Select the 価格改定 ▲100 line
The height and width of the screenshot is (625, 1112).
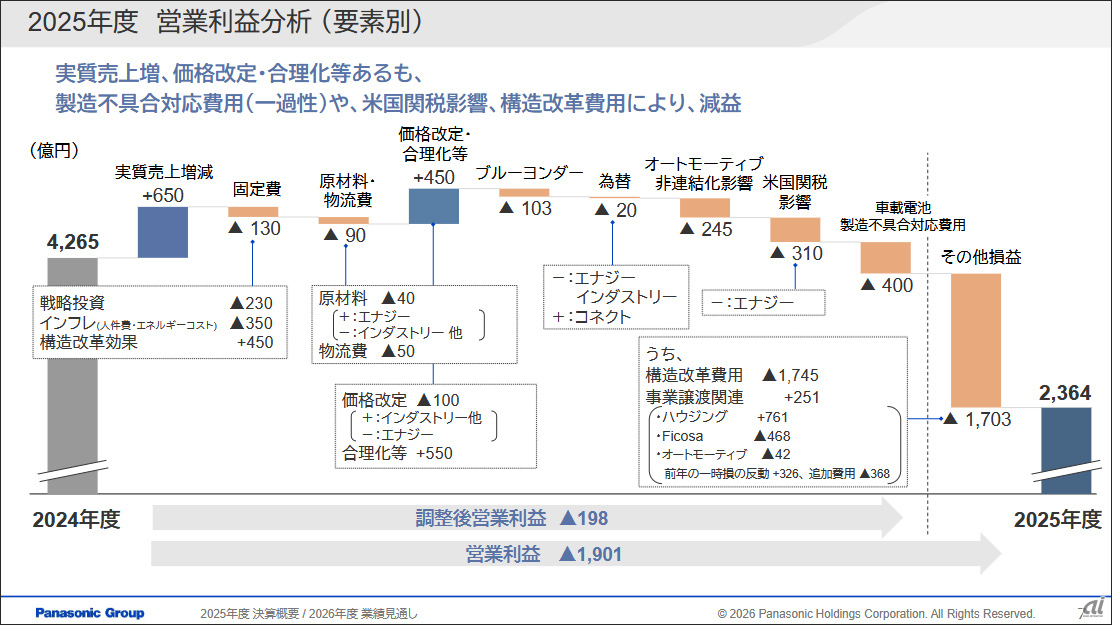(401, 400)
